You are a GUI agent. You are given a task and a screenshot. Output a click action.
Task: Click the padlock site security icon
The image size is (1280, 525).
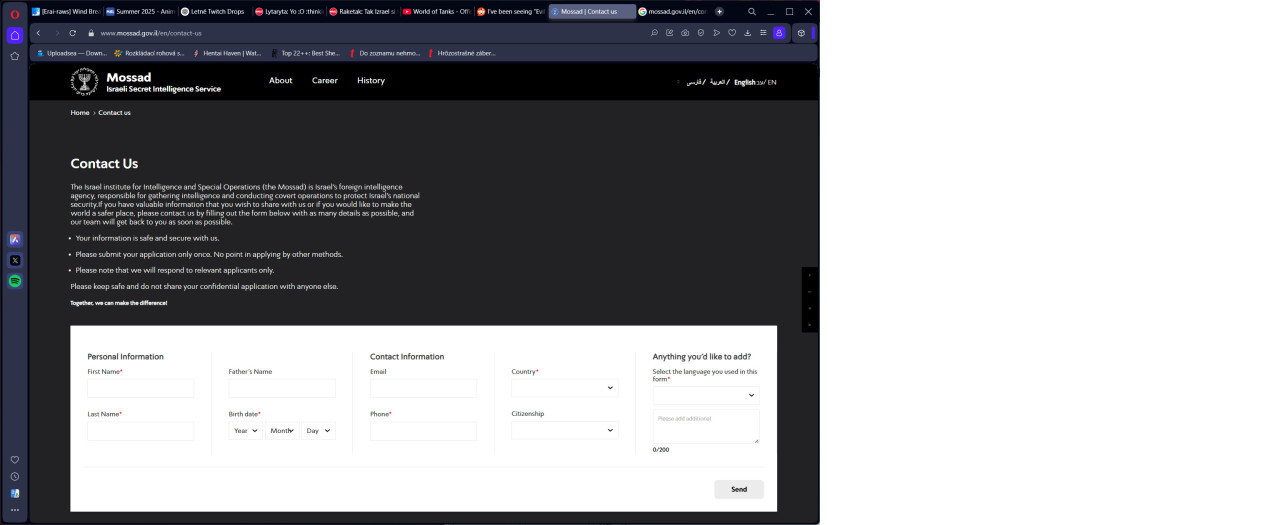(91, 33)
